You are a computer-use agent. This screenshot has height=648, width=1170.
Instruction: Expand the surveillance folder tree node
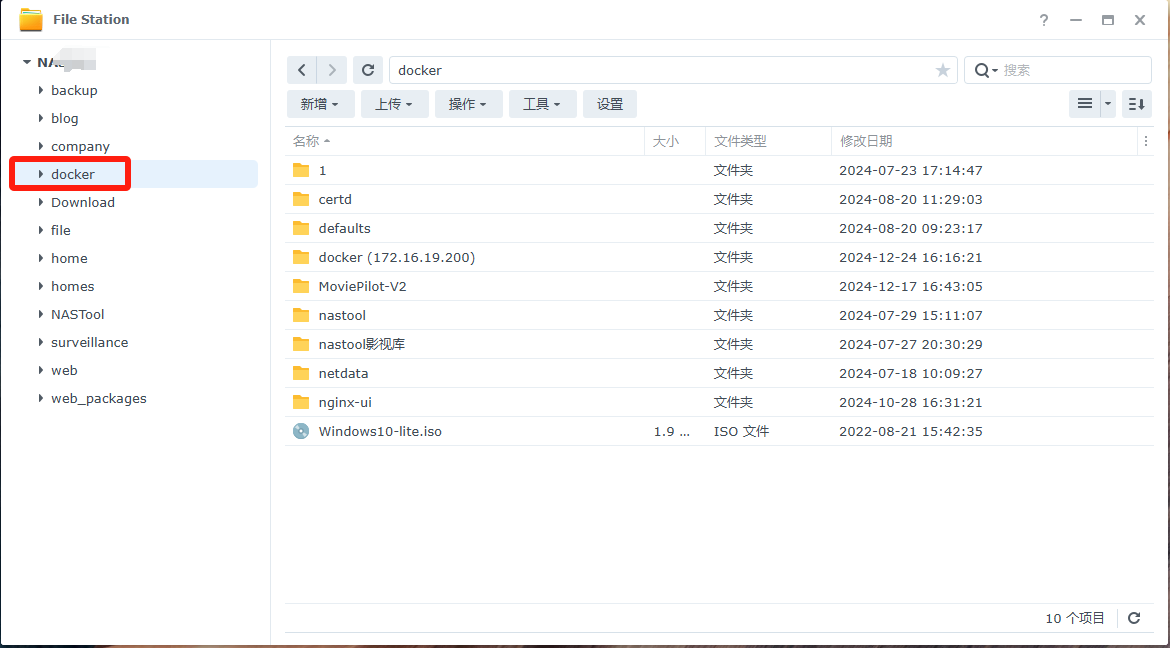pos(41,342)
